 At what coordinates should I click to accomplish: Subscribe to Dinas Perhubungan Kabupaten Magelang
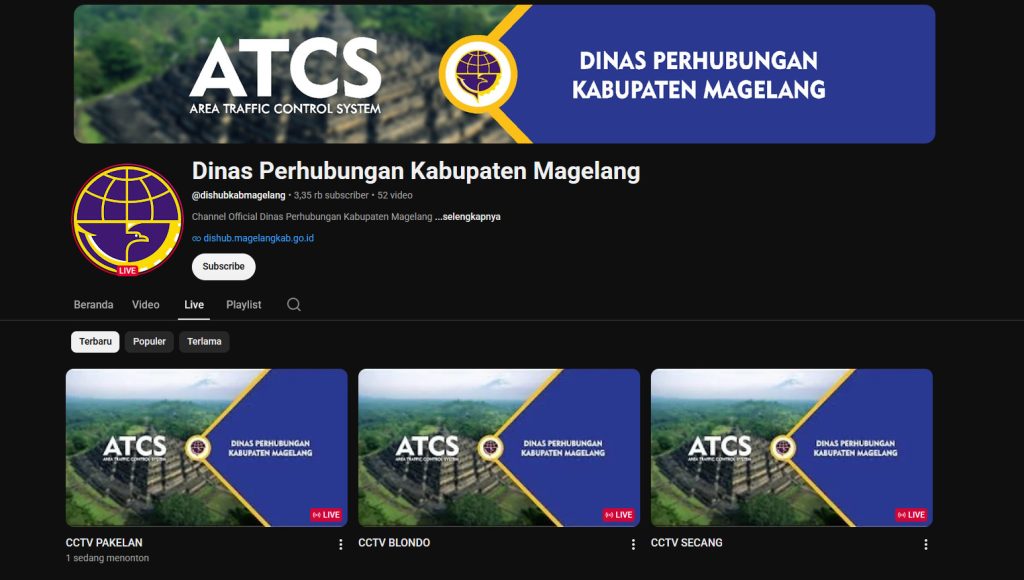point(223,266)
